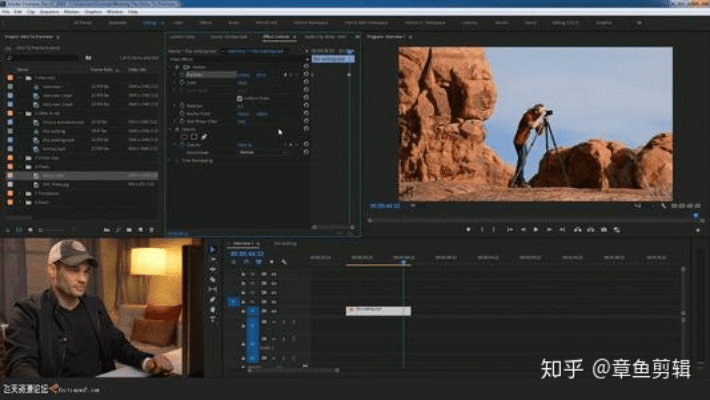
Task: Toggle the Position stopwatch animation
Action: click(x=184, y=74)
